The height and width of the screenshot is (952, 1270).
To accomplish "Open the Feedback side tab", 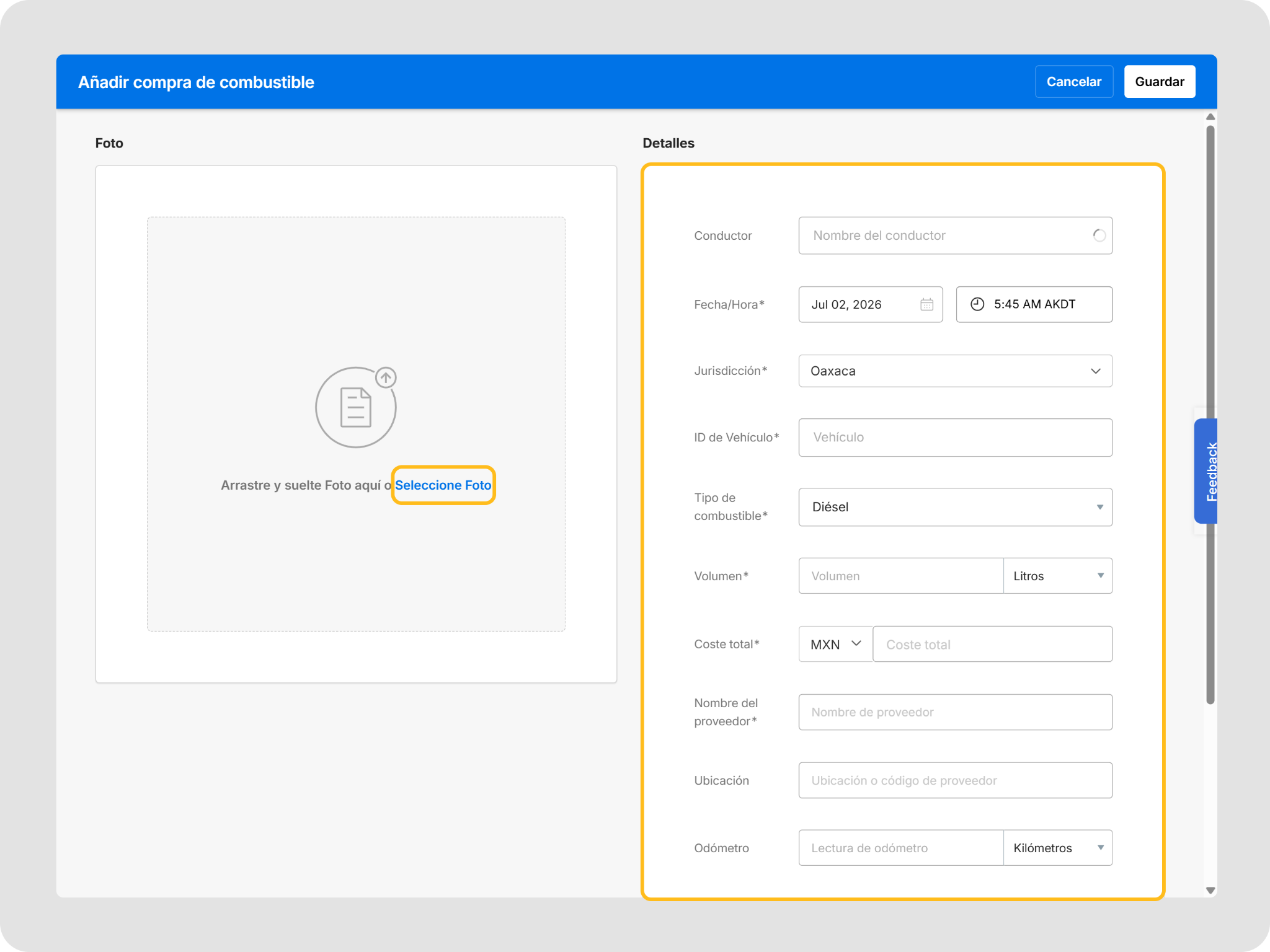I will click(x=1206, y=471).
